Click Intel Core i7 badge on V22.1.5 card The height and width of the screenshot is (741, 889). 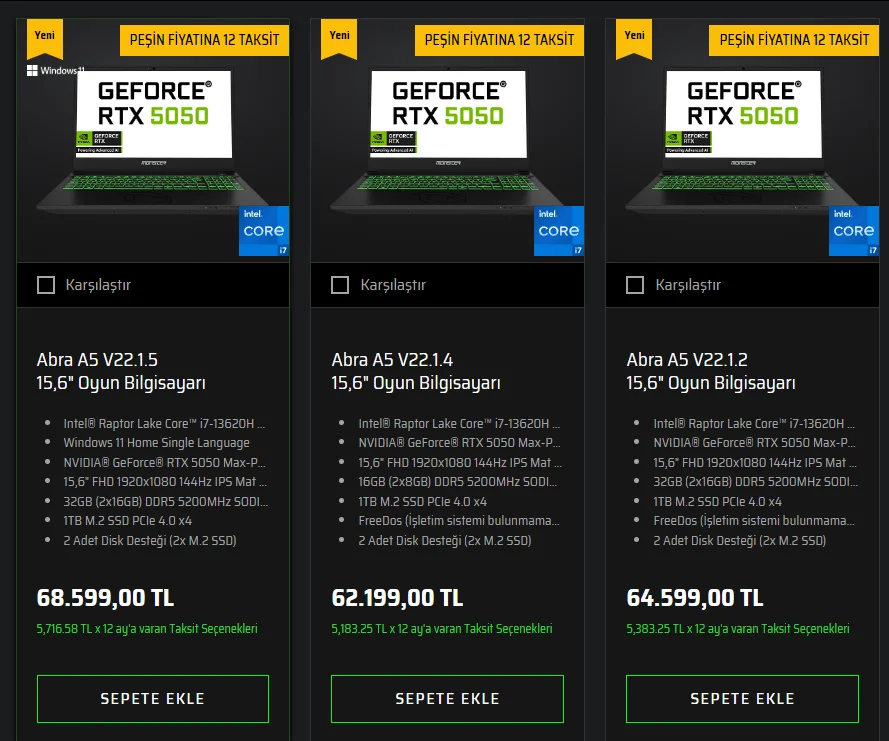(x=264, y=231)
